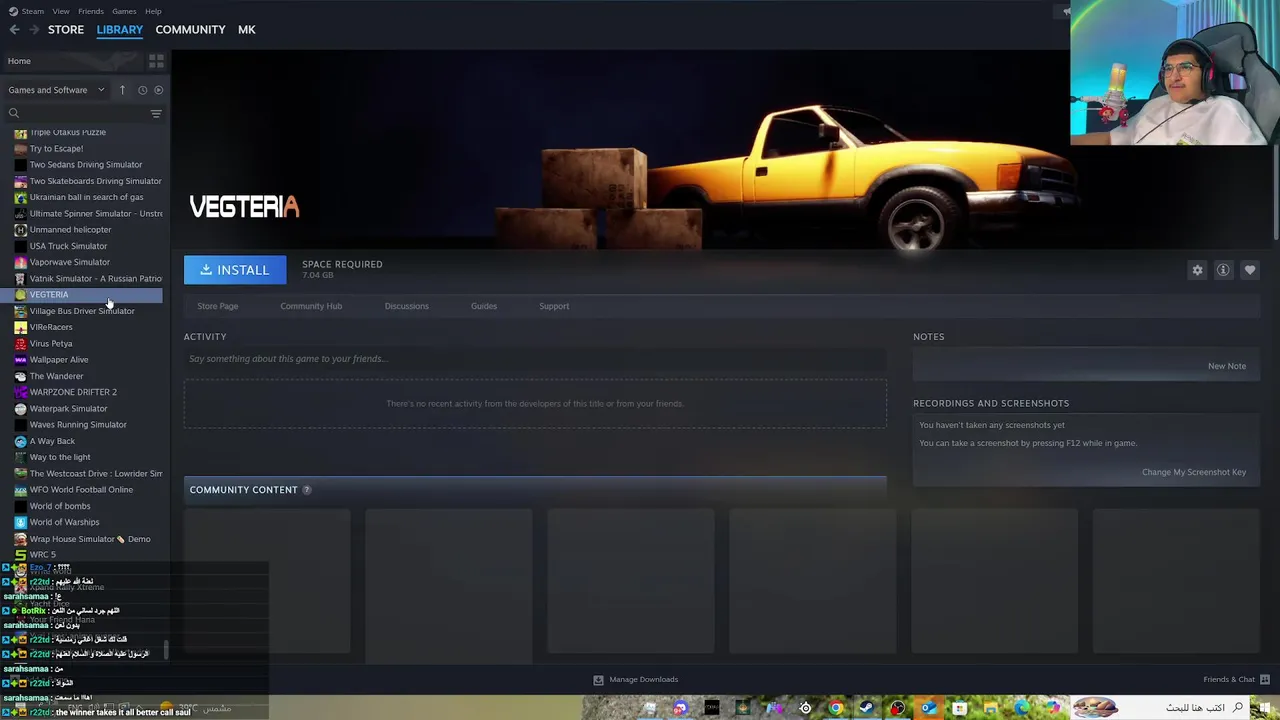Click the library search input field
The height and width of the screenshot is (720, 1280).
point(85,113)
